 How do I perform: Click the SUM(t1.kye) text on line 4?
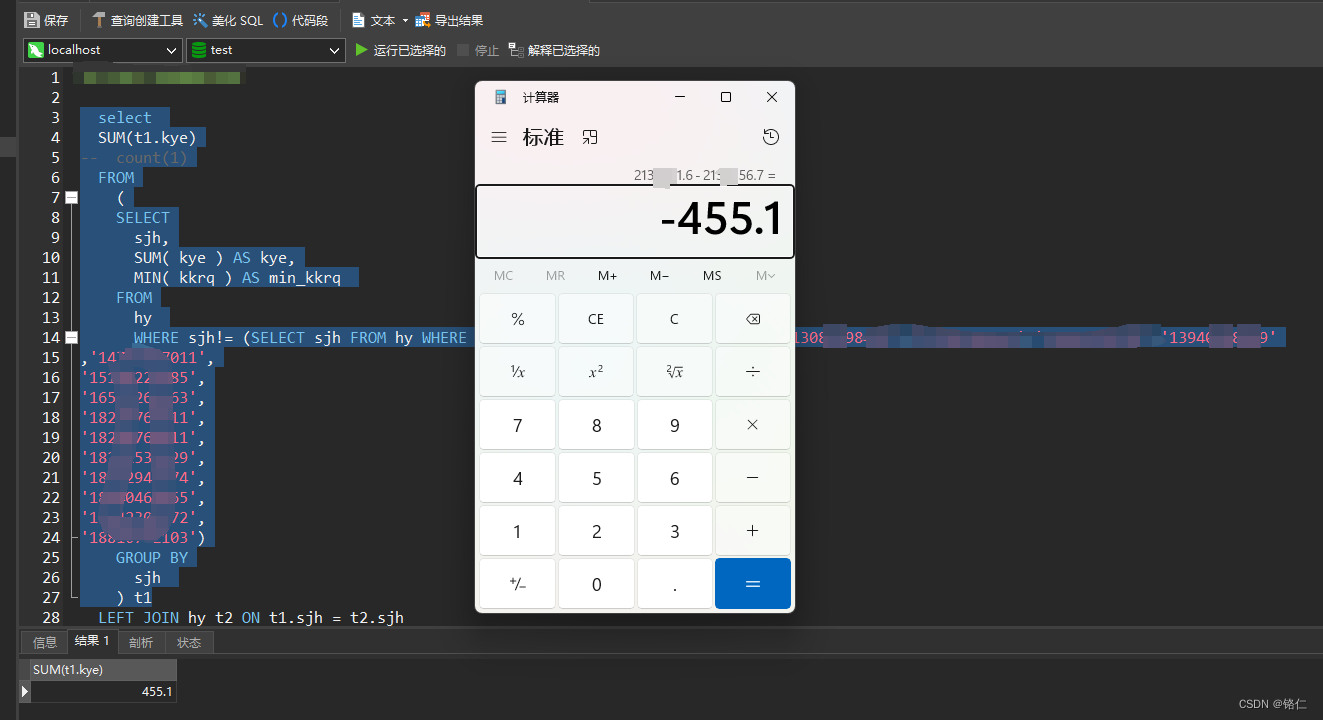coord(147,138)
